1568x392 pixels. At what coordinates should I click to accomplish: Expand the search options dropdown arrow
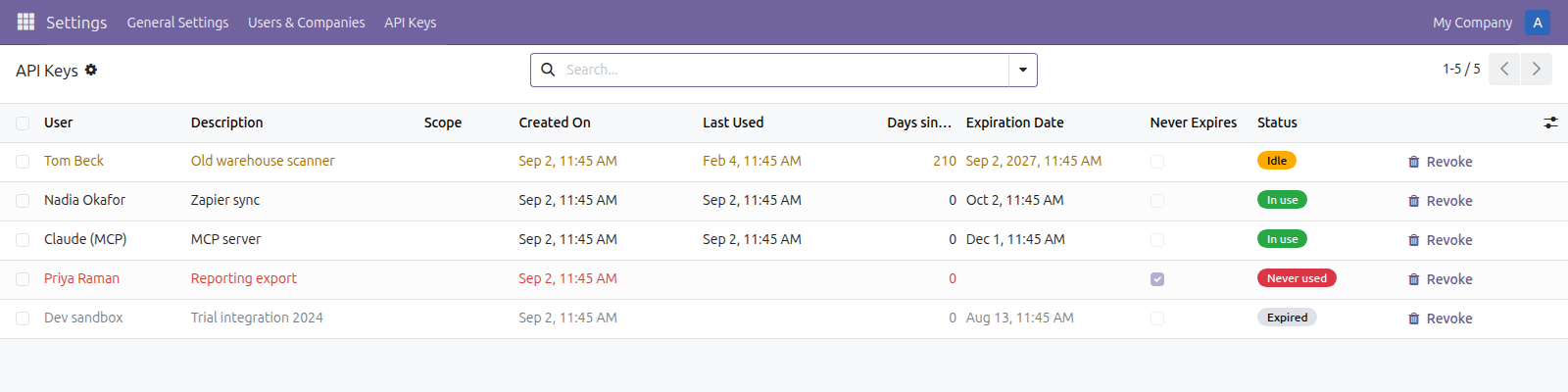click(1023, 70)
